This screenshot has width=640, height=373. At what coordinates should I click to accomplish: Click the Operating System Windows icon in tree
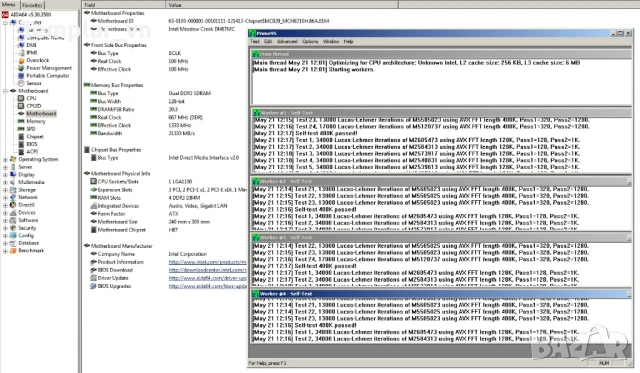[13, 159]
